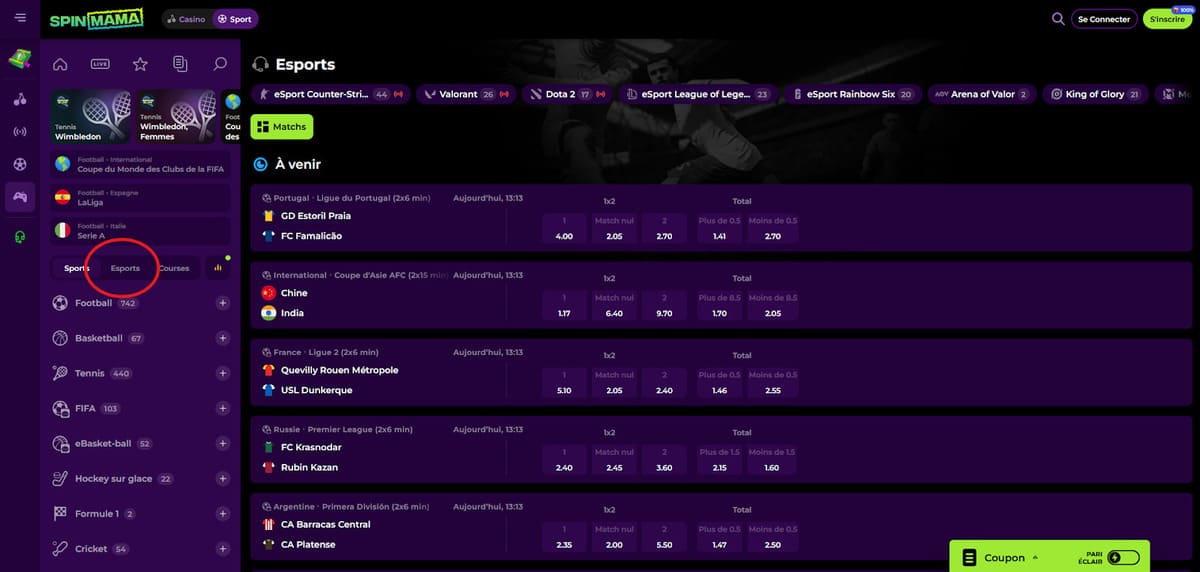Viewport: 1200px width, 572px height.
Task: Switch to the Casino tab
Action: [x=185, y=19]
